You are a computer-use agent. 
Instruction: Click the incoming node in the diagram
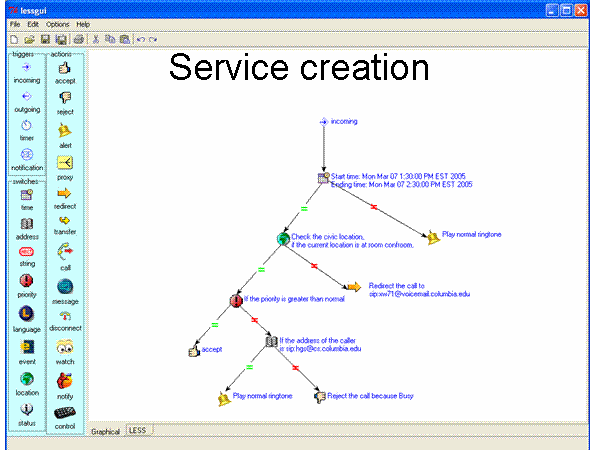[323, 121]
